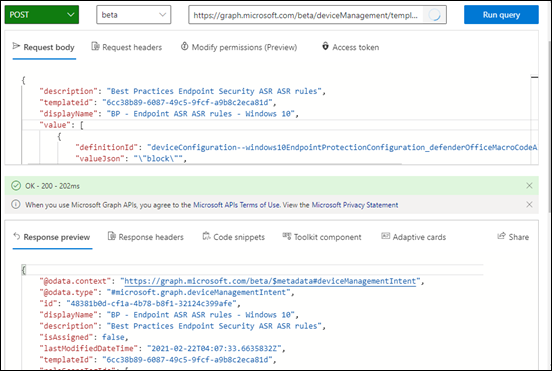The image size is (552, 371).
Task: Click the Response preview undo-arrow icon
Action: 17,236
